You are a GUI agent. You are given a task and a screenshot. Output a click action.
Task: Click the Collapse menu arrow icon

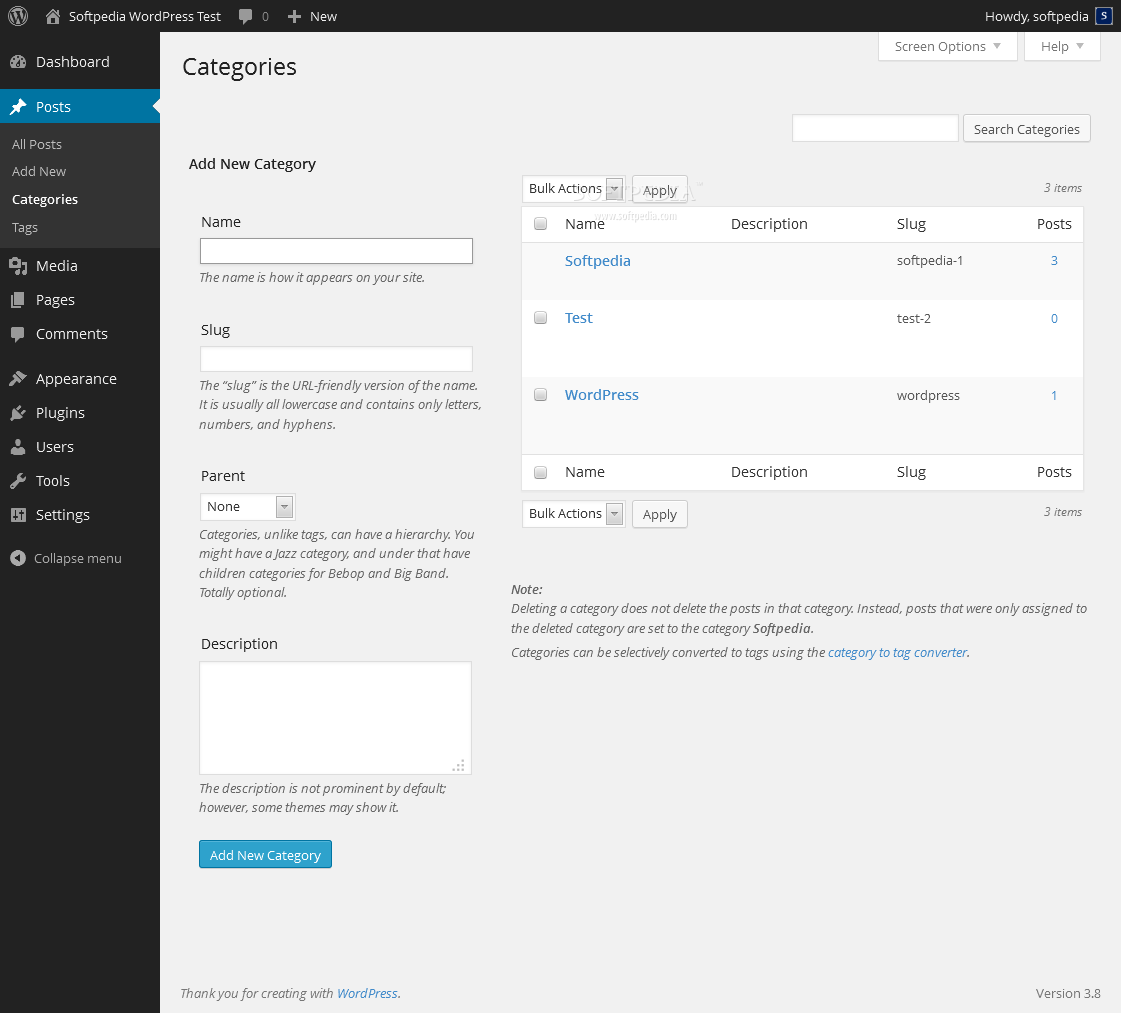pos(18,558)
